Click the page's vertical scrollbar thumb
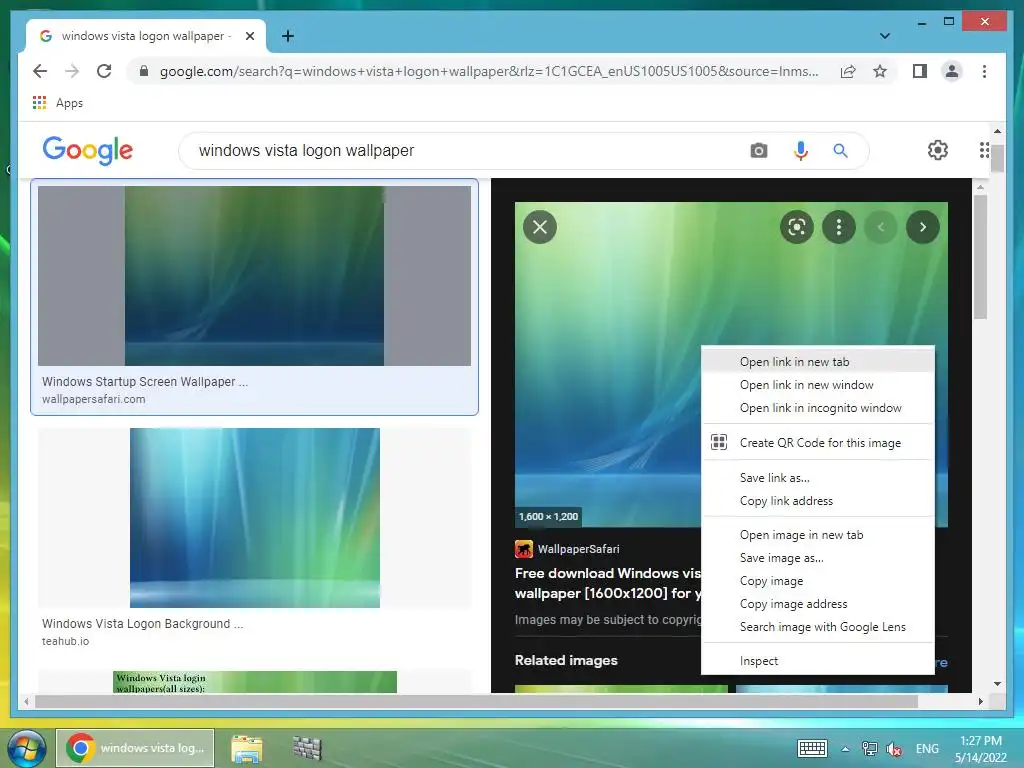The image size is (1024, 768). pyautogui.click(x=997, y=158)
